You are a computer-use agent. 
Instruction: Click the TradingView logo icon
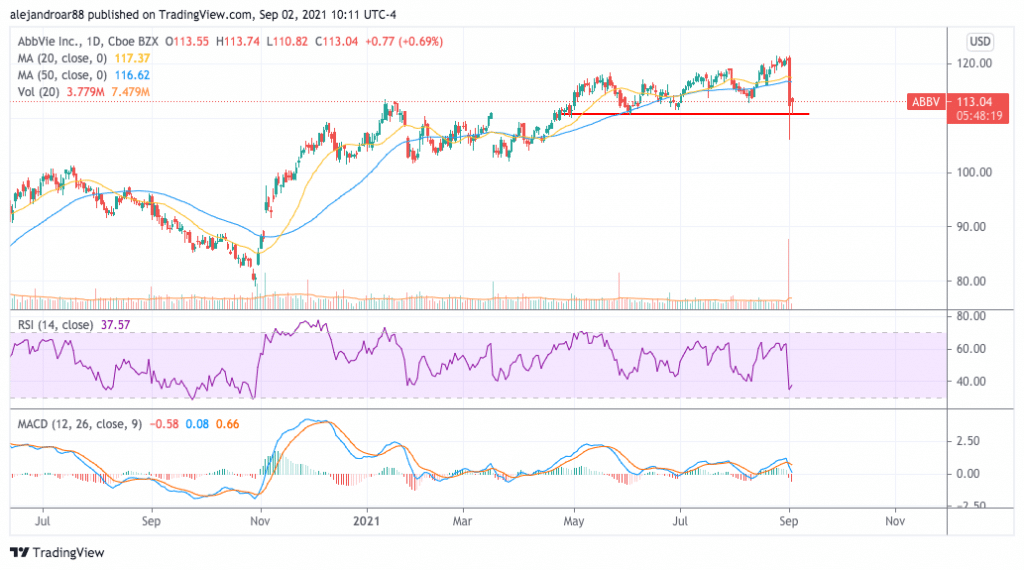click(x=20, y=552)
